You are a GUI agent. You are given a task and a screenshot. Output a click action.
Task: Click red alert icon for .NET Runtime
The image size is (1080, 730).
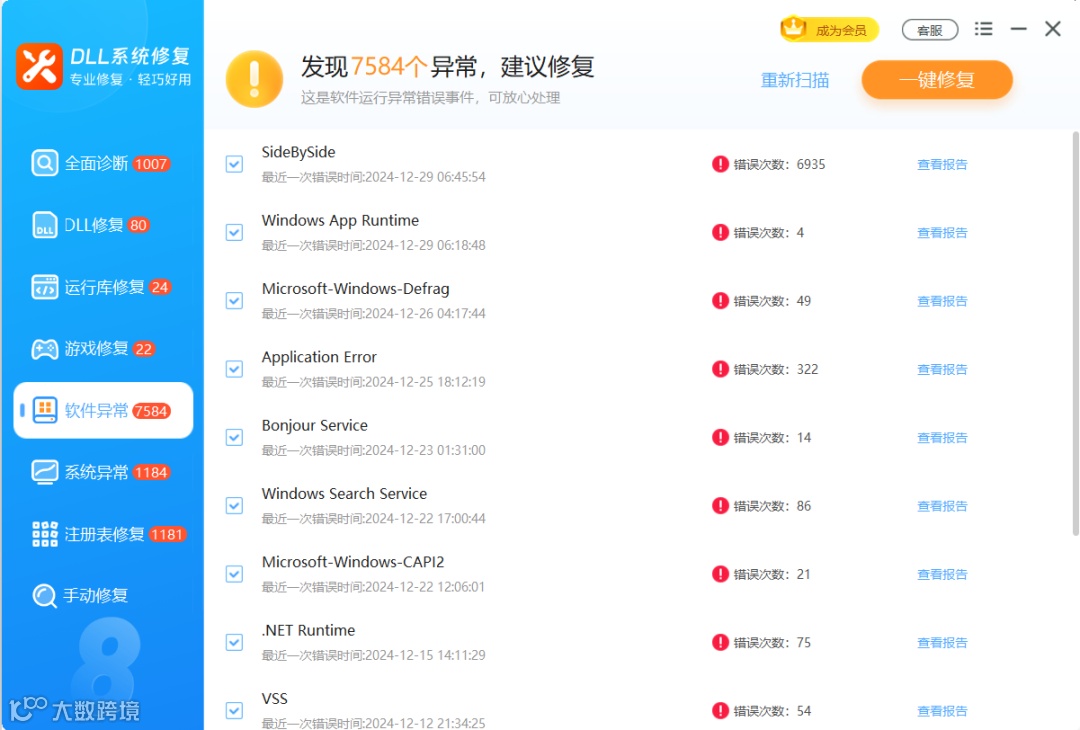720,643
